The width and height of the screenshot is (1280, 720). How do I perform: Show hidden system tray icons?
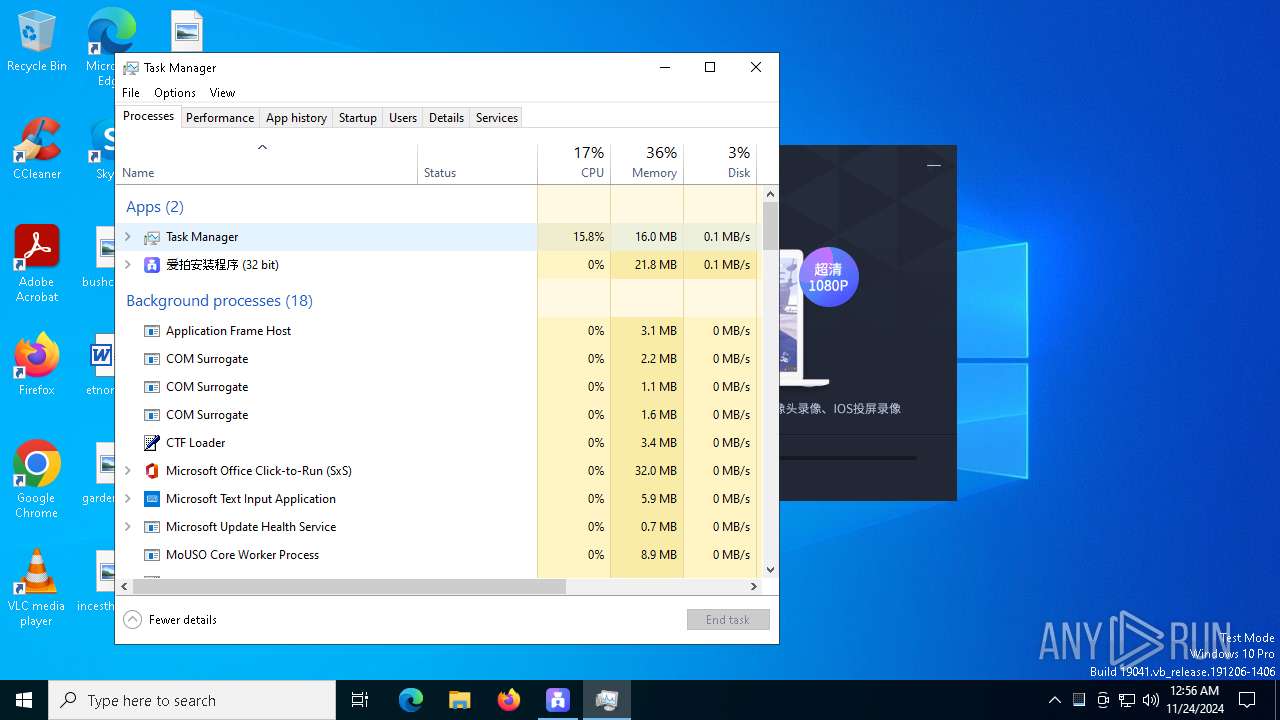[1054, 700]
